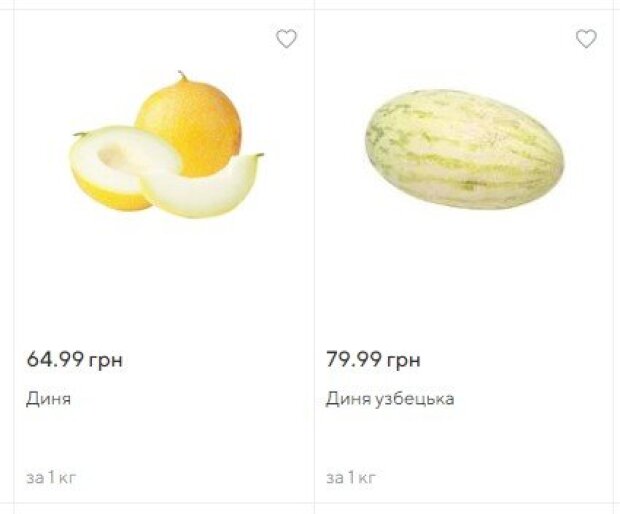
Task: Toggle wishlist heart on the 79.99 грн card
Action: pyautogui.click(x=586, y=39)
